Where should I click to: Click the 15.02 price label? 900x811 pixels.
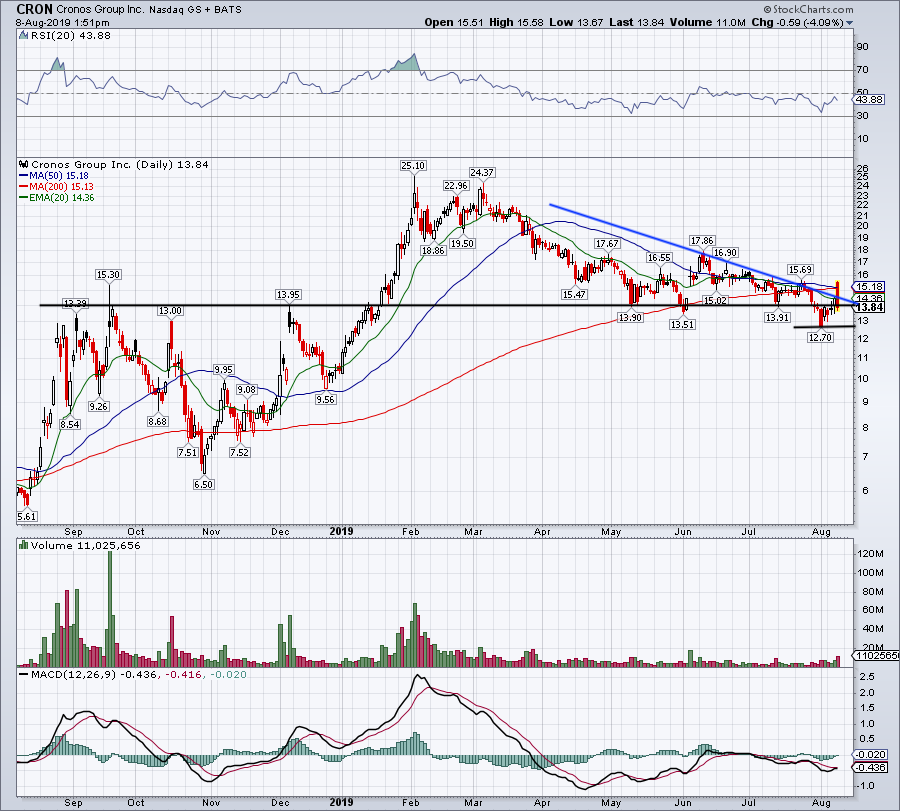pos(715,300)
